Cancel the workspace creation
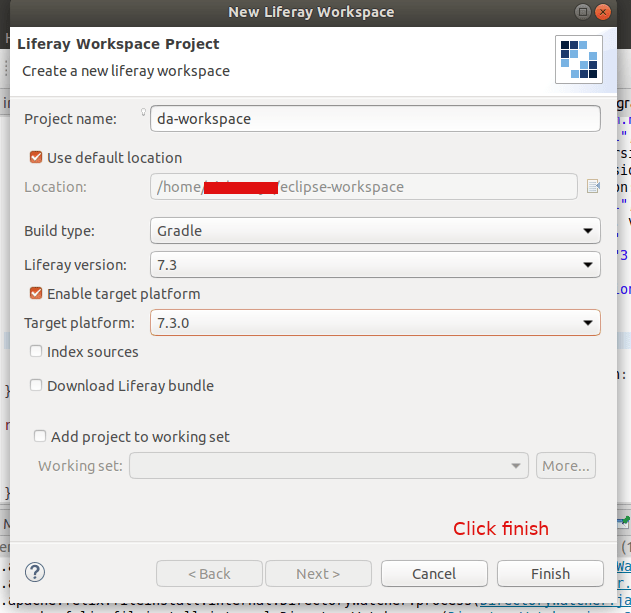Screen dimensions: 631x613 pyautogui.click(x=433, y=574)
